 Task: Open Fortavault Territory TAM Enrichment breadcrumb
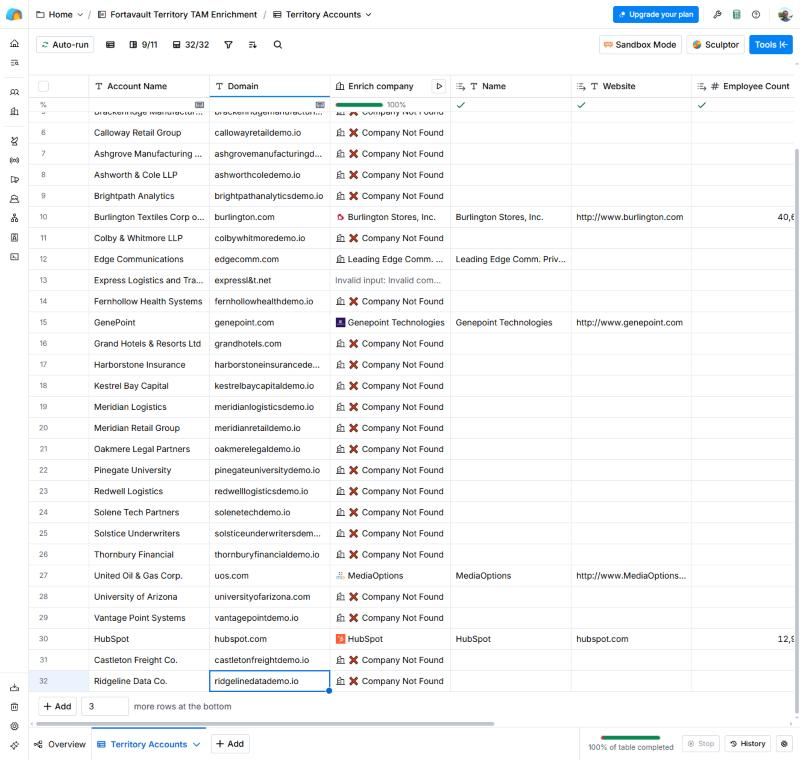click(x=177, y=14)
